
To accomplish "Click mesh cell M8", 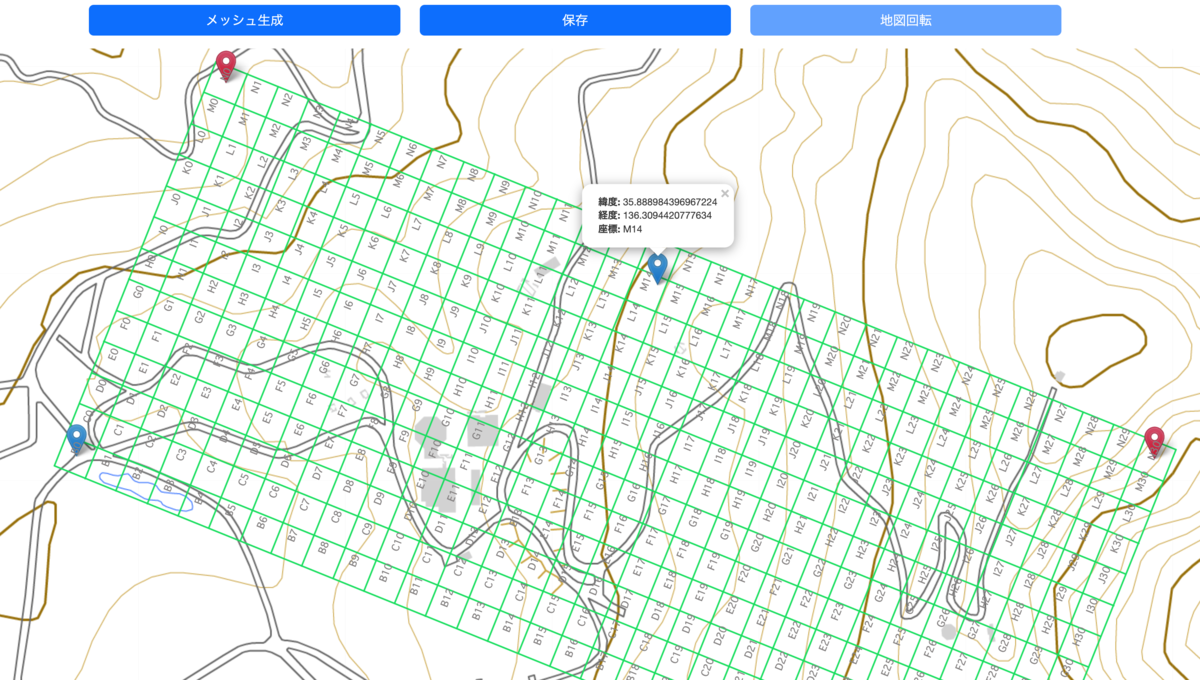I will pyautogui.click(x=460, y=203).
